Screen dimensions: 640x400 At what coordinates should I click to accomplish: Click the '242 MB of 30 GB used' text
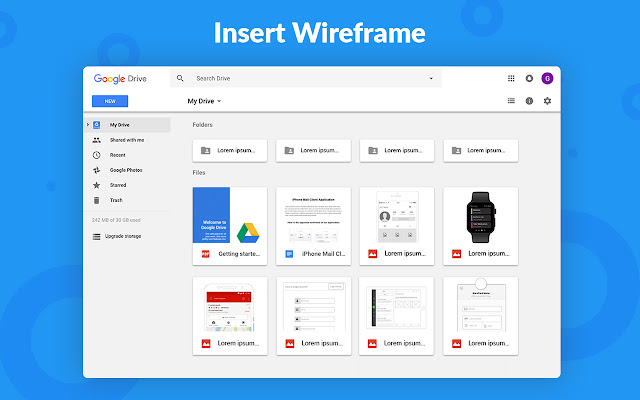(116, 220)
